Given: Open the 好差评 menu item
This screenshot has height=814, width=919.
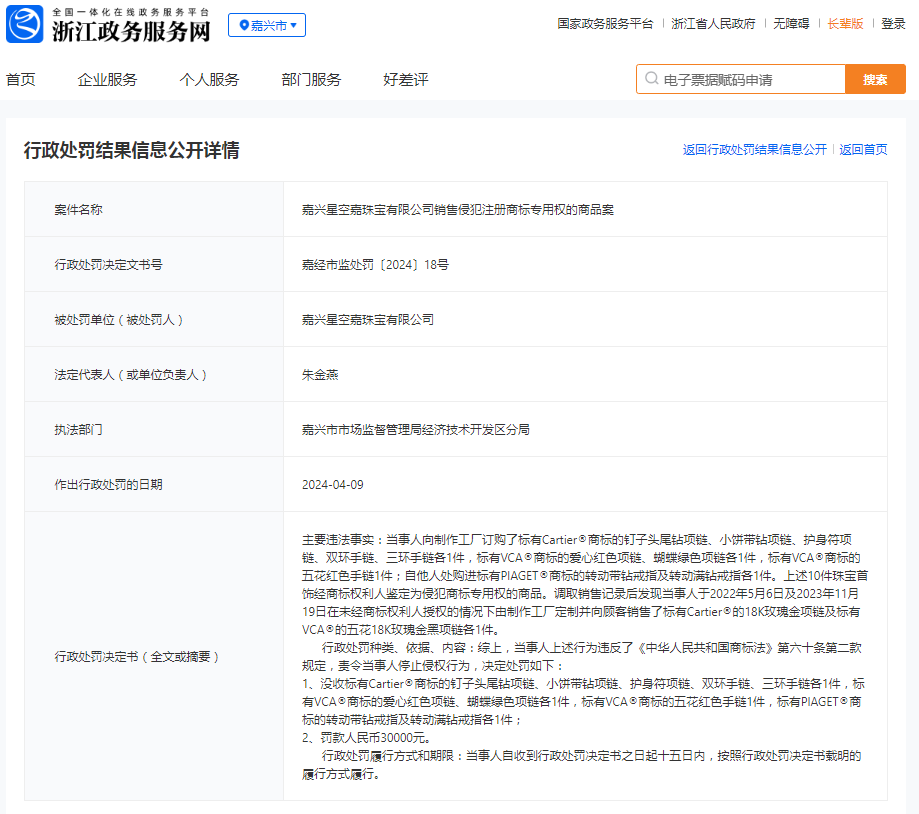Looking at the screenshot, I should (x=406, y=80).
